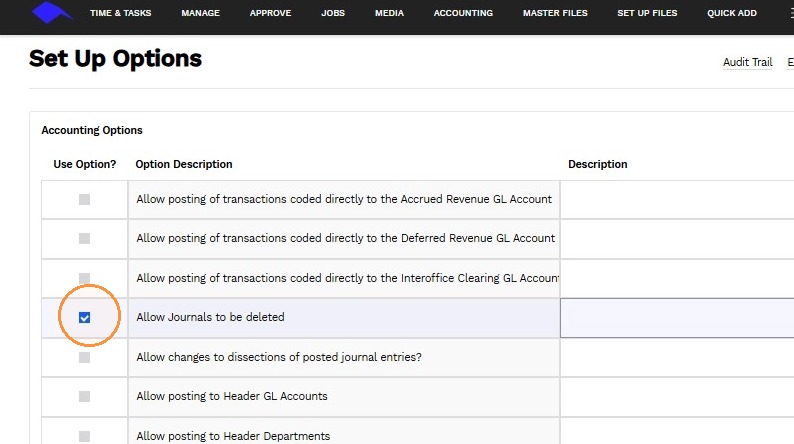The height and width of the screenshot is (444, 794).
Task: Open the Approve menu
Action: [270, 13]
